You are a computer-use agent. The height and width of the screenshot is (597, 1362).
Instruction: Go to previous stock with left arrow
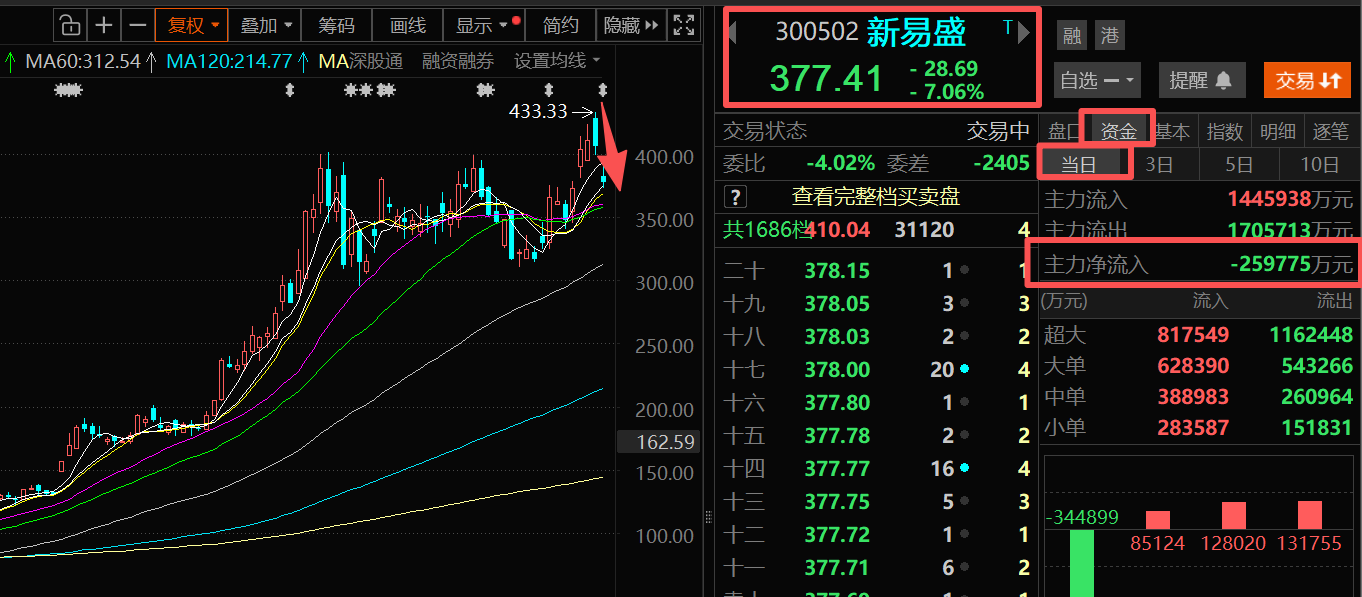732,33
